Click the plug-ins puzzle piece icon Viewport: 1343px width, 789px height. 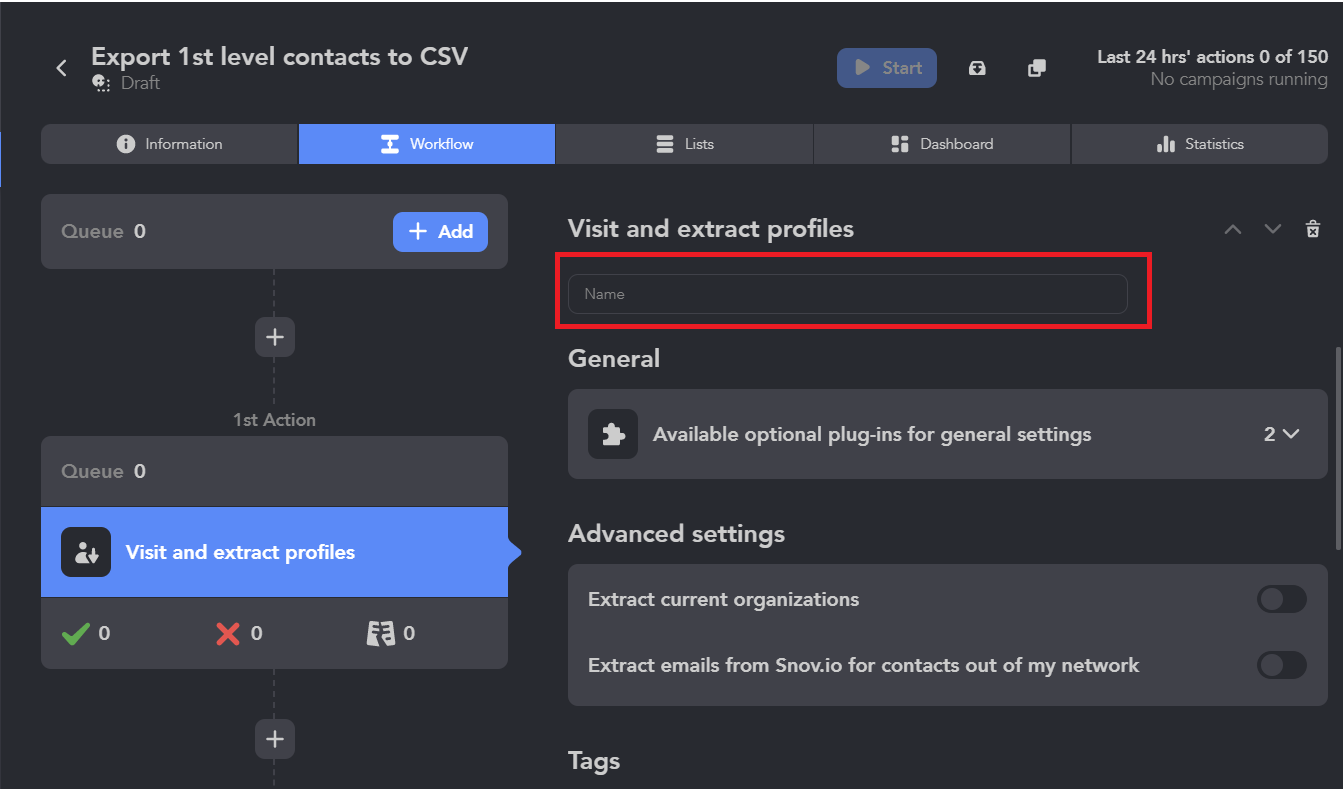612,434
